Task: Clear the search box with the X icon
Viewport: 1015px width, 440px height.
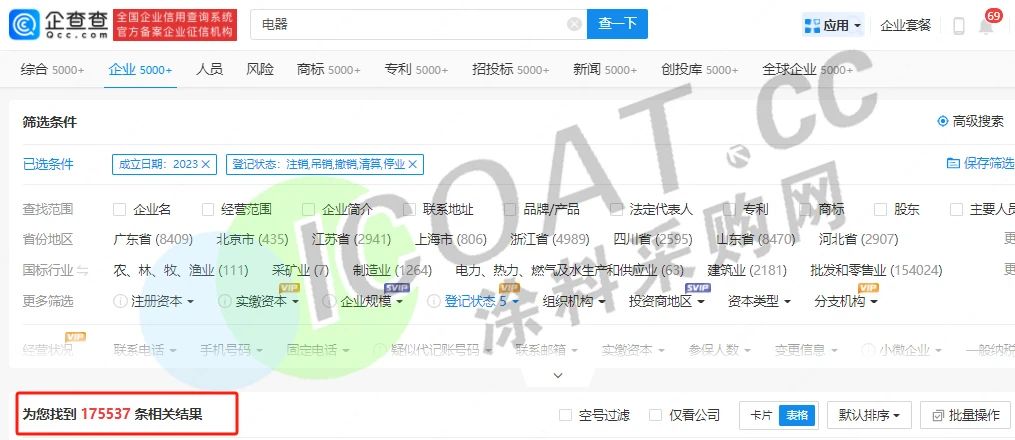Action: [573, 24]
